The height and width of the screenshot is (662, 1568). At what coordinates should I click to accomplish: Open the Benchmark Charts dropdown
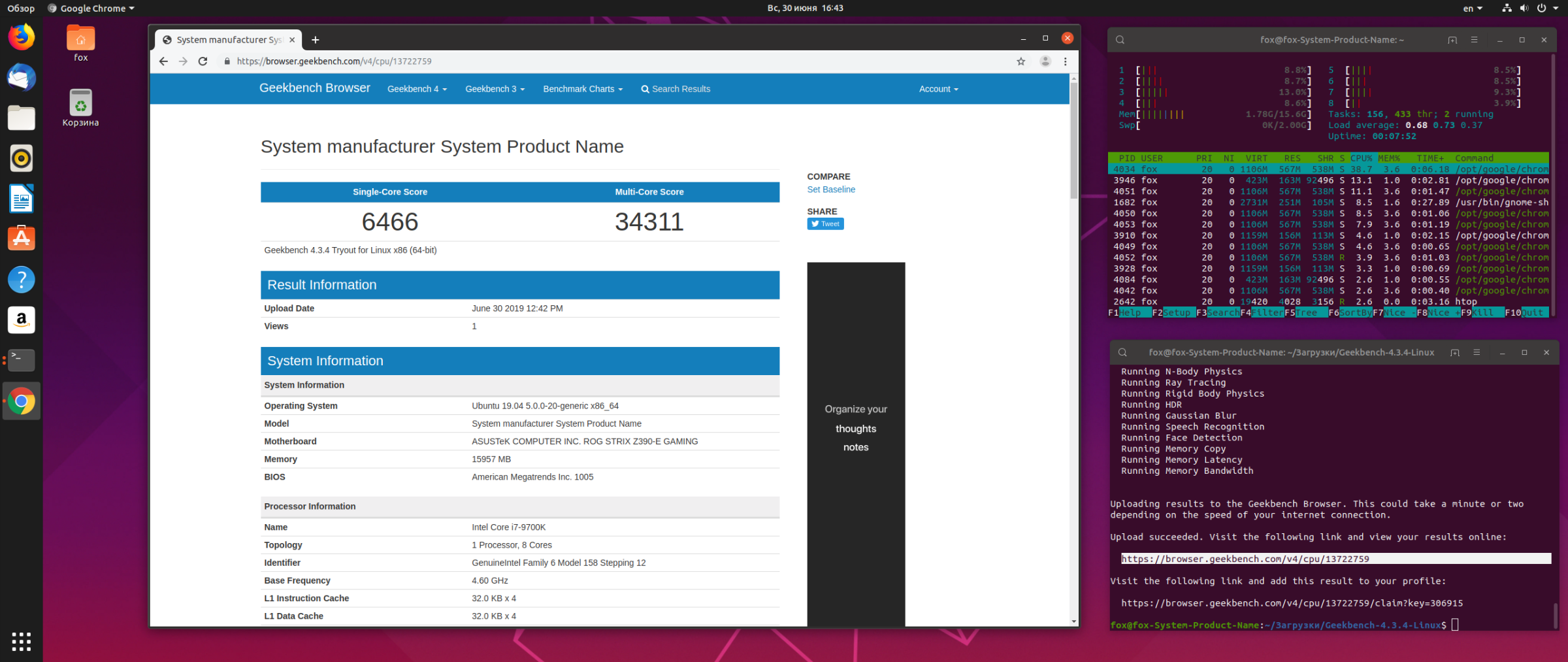click(583, 89)
